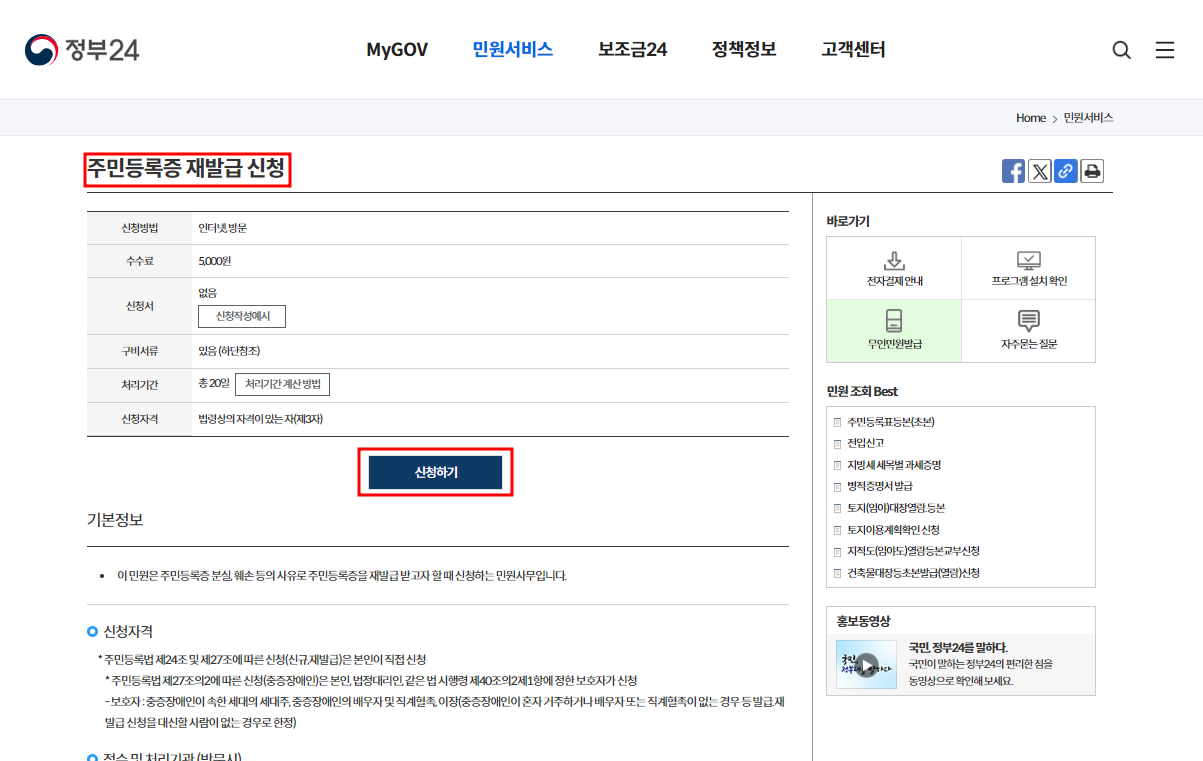Share the page via the X icon

(1039, 170)
